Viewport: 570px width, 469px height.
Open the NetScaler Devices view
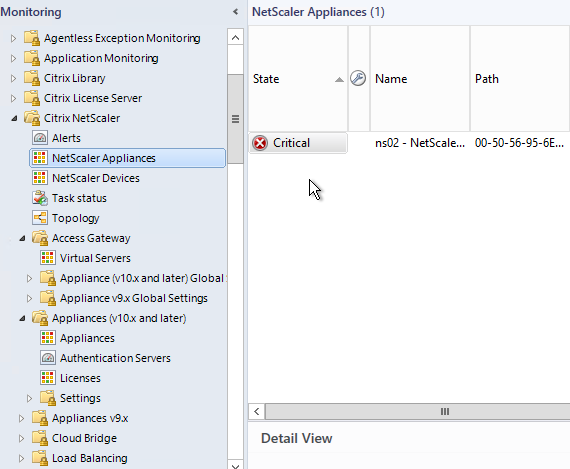click(x=96, y=178)
